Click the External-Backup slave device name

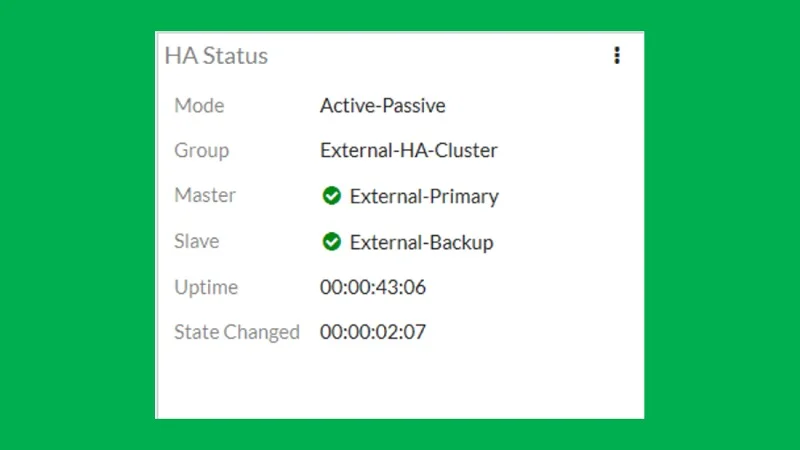click(421, 242)
